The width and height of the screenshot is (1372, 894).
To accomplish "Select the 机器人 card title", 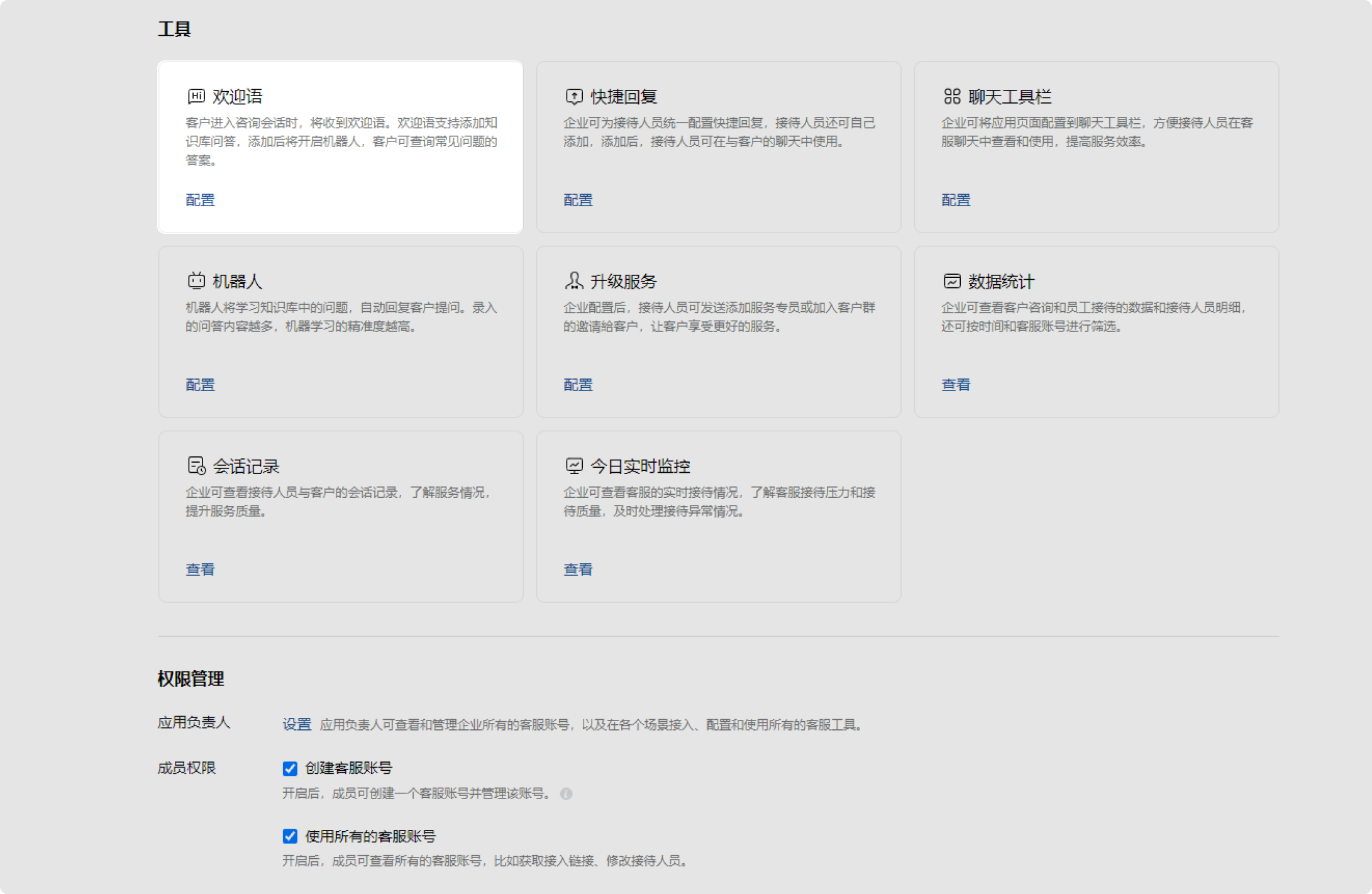I will coord(237,281).
